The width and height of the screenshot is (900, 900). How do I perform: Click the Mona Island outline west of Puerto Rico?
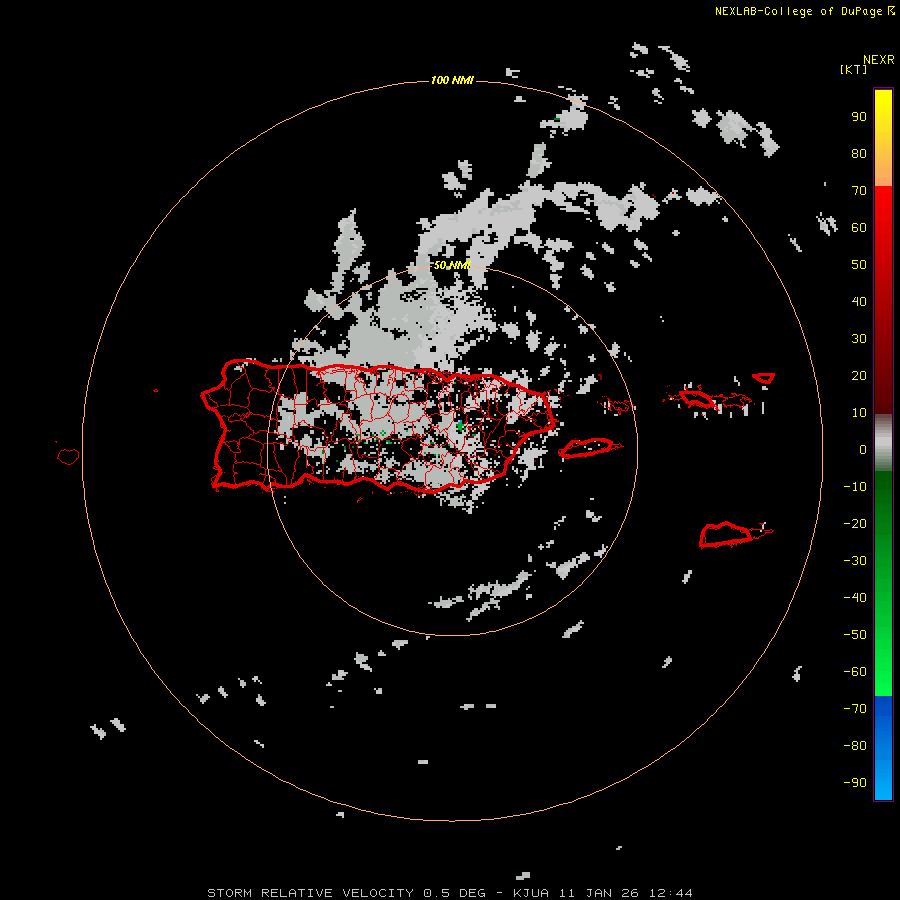(68, 456)
